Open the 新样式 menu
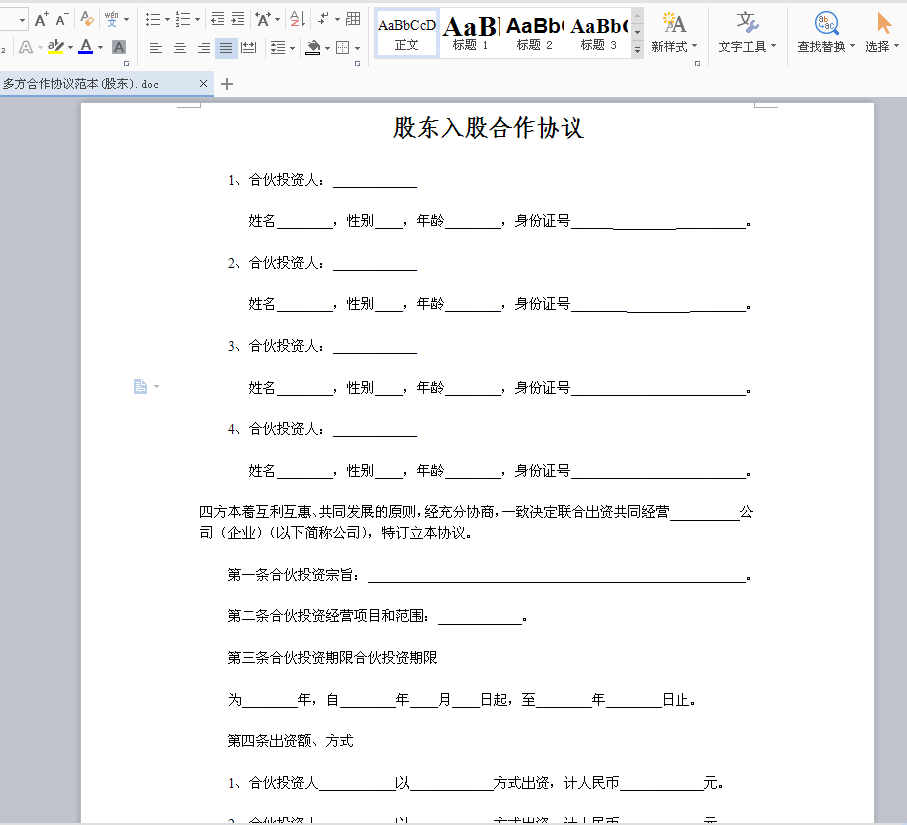Viewport: 907px width, 825px height. tap(674, 32)
